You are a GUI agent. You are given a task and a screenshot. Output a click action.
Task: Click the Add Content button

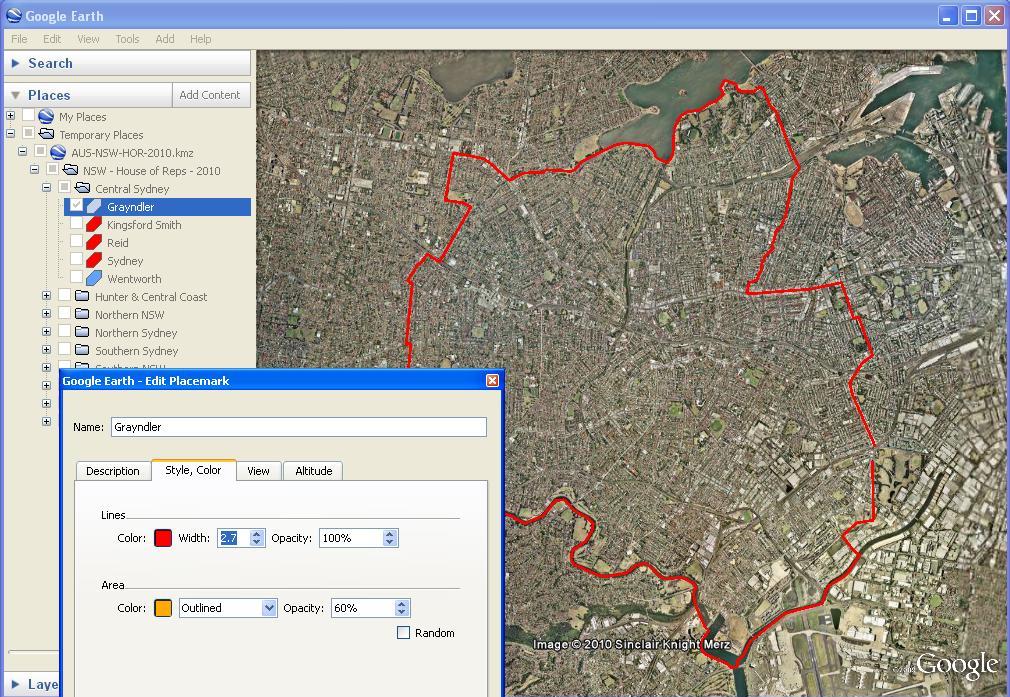point(210,95)
